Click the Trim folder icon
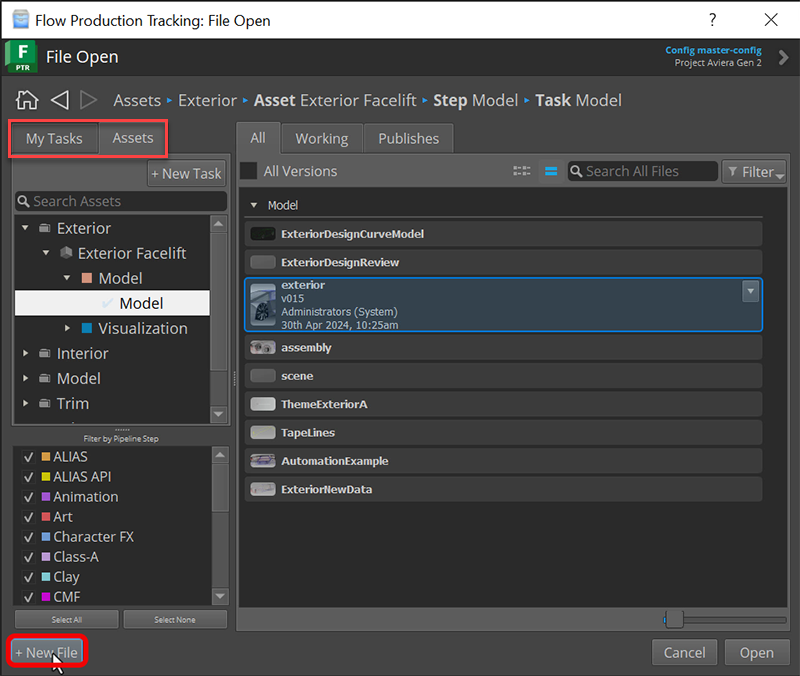This screenshot has width=800, height=676. point(45,403)
